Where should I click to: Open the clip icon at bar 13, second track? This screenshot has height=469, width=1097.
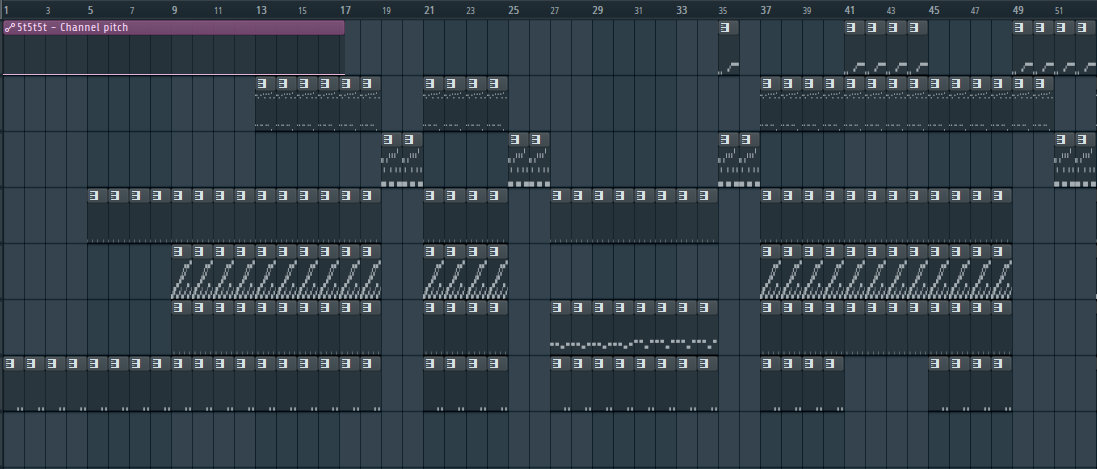pos(262,84)
